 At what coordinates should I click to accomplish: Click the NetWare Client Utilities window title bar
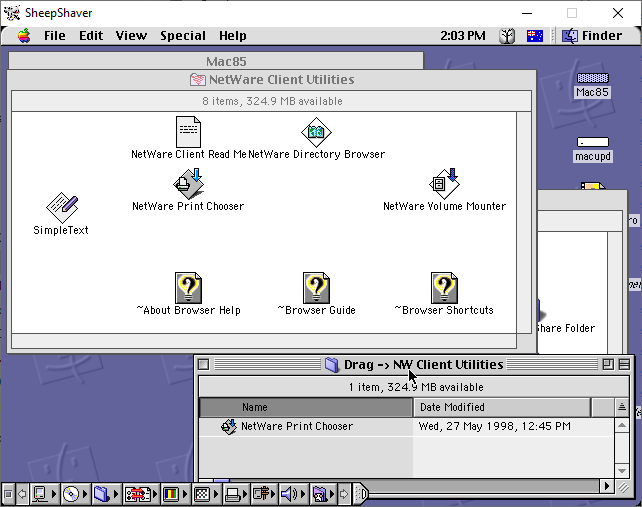[x=272, y=79]
